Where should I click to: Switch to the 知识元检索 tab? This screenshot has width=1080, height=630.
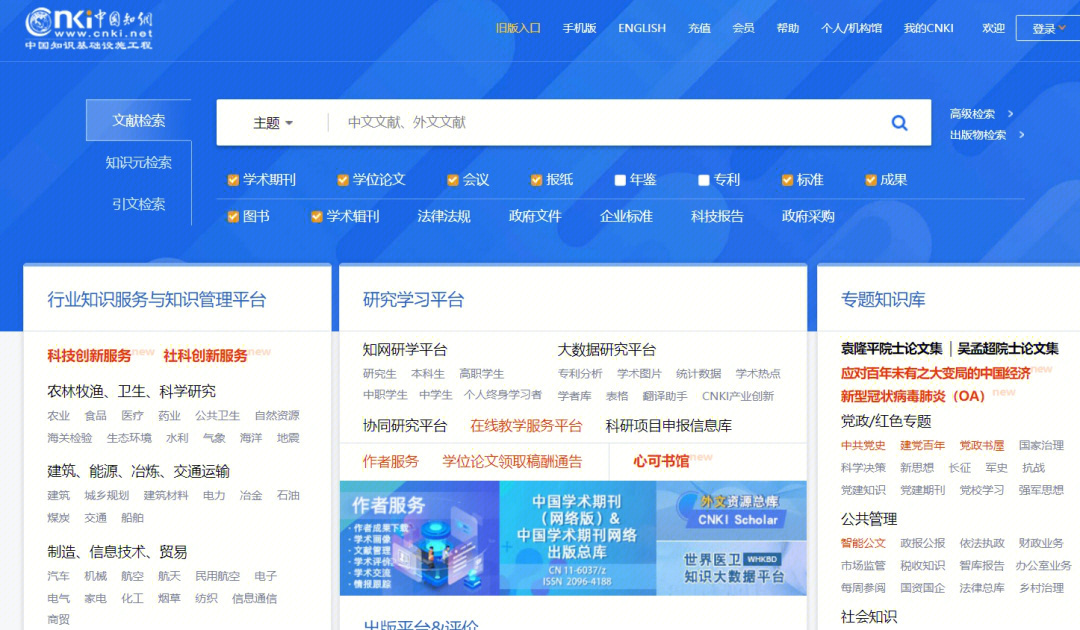[138, 162]
